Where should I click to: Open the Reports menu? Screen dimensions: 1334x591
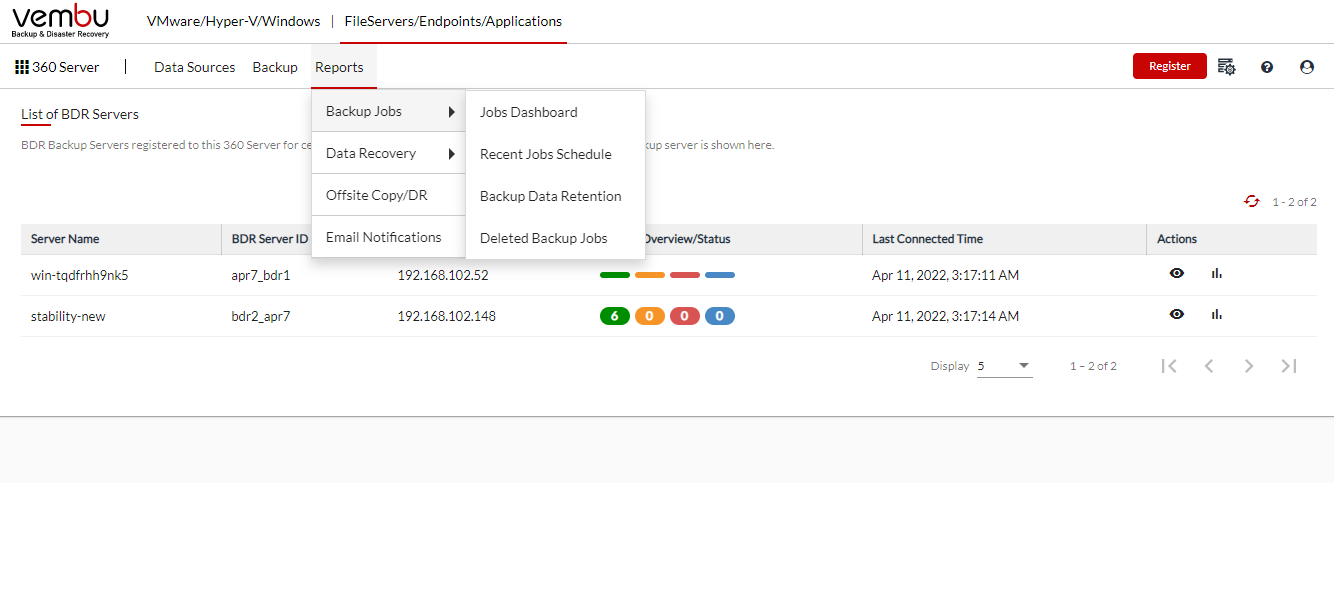pyautogui.click(x=339, y=67)
